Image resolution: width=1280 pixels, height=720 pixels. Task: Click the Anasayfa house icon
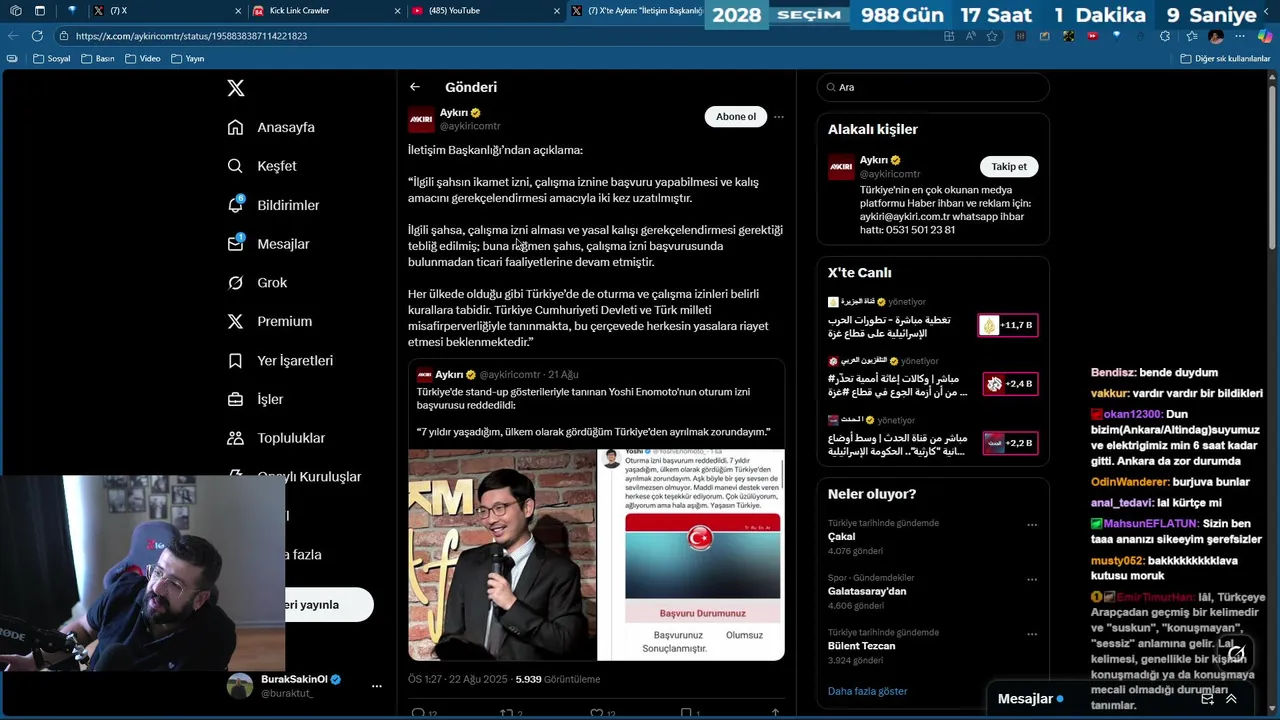[235, 127]
